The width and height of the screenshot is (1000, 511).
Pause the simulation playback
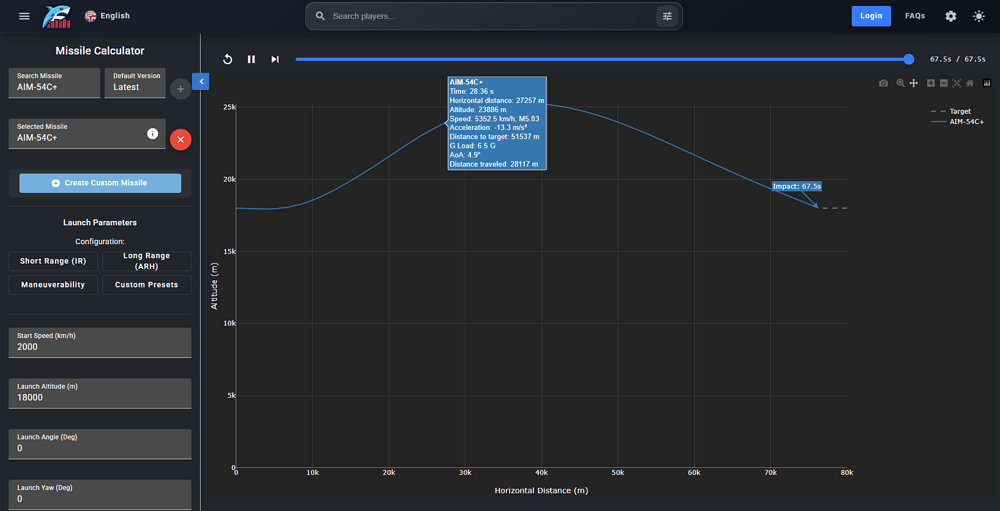pos(251,59)
